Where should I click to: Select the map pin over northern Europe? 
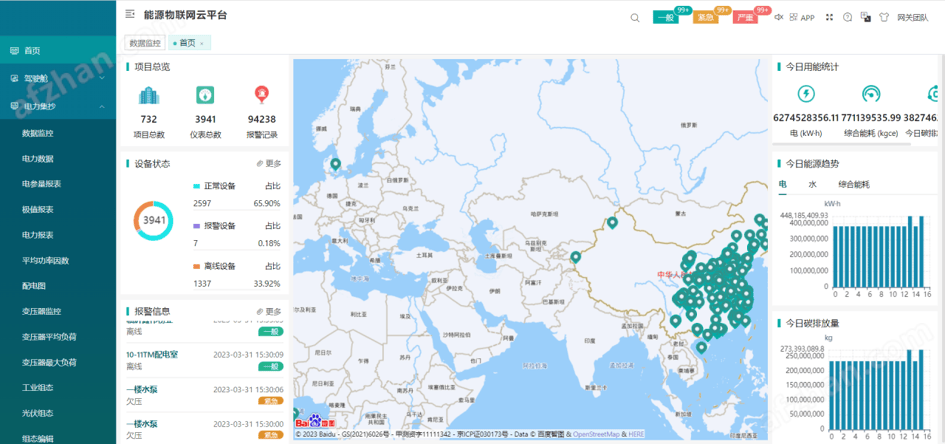tap(336, 164)
